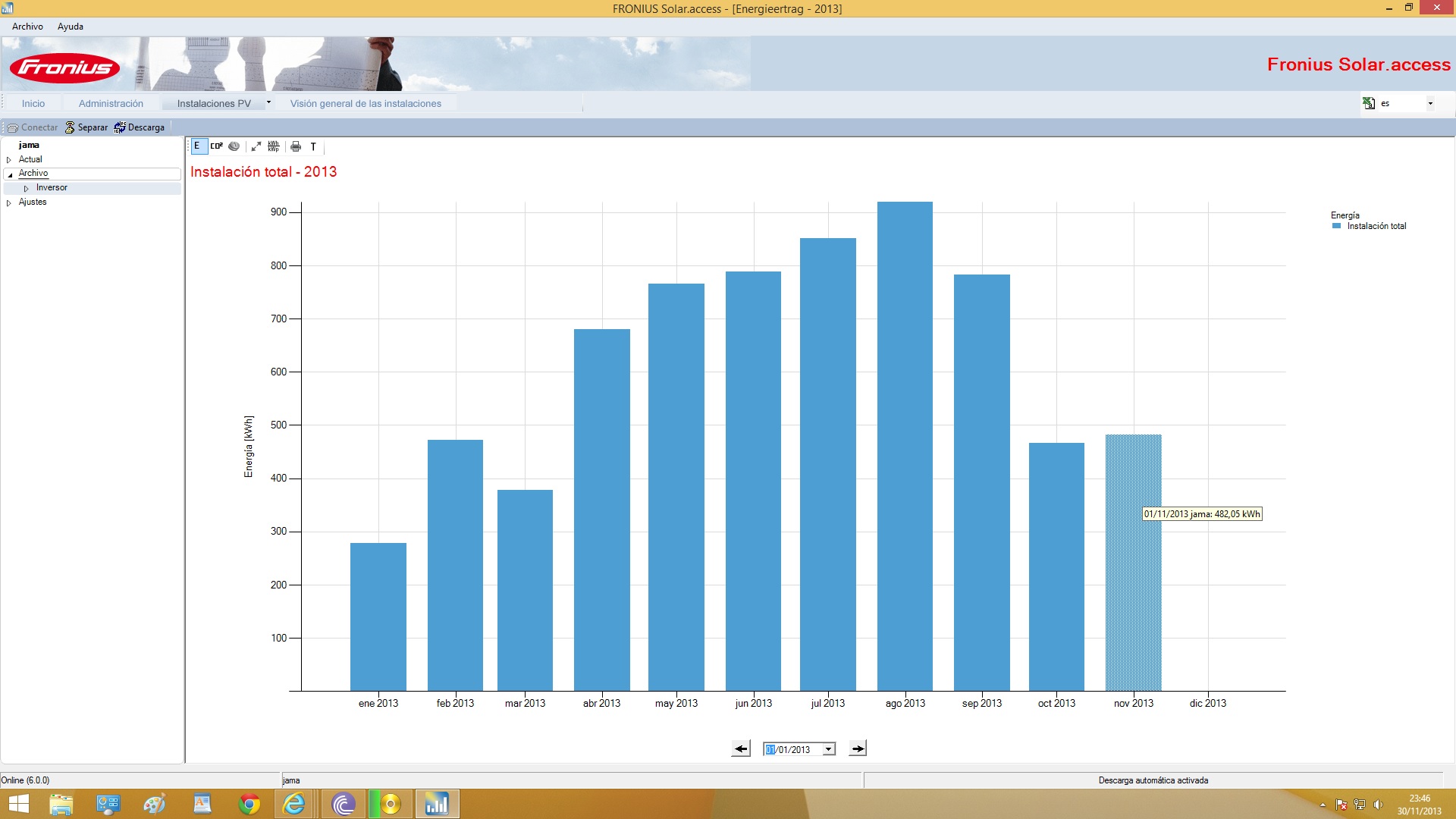1456x819 pixels.
Task: Select the E energy view icon
Action: [x=197, y=146]
